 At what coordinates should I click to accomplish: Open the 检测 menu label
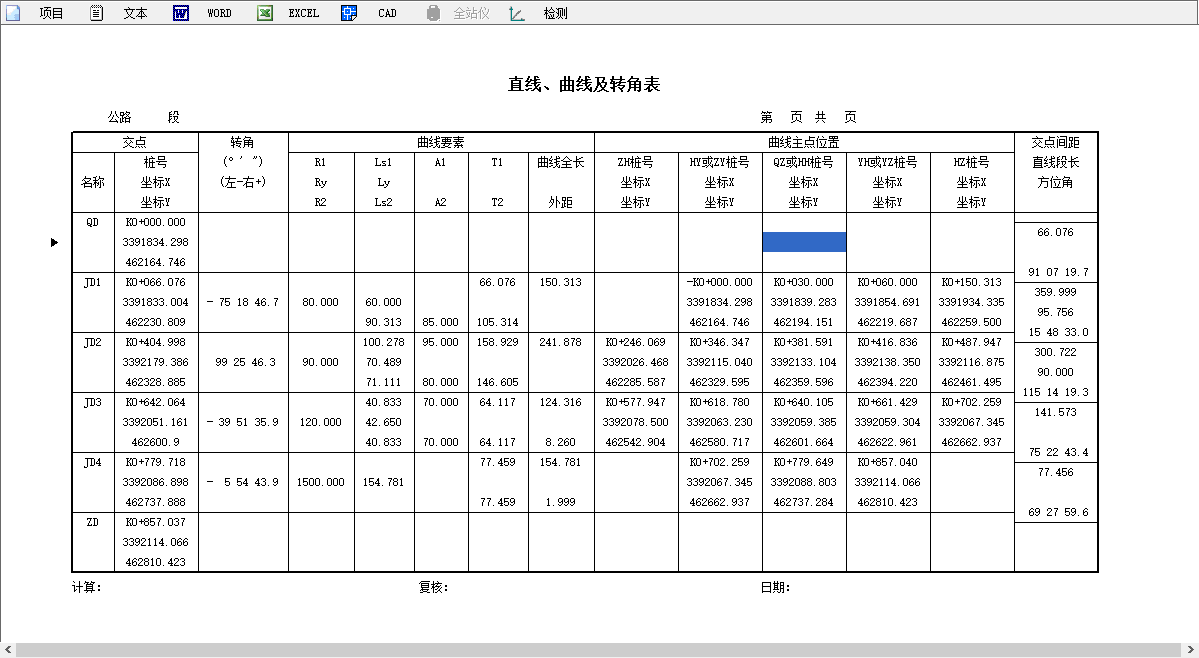555,13
